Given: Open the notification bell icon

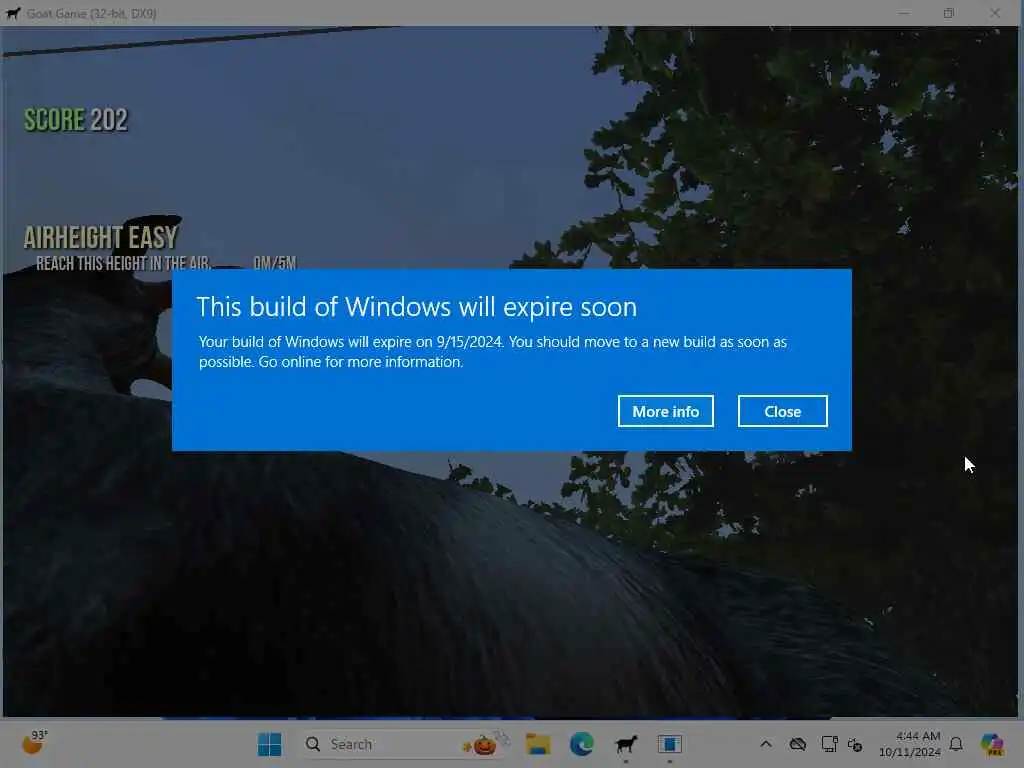Looking at the screenshot, I should [x=956, y=744].
